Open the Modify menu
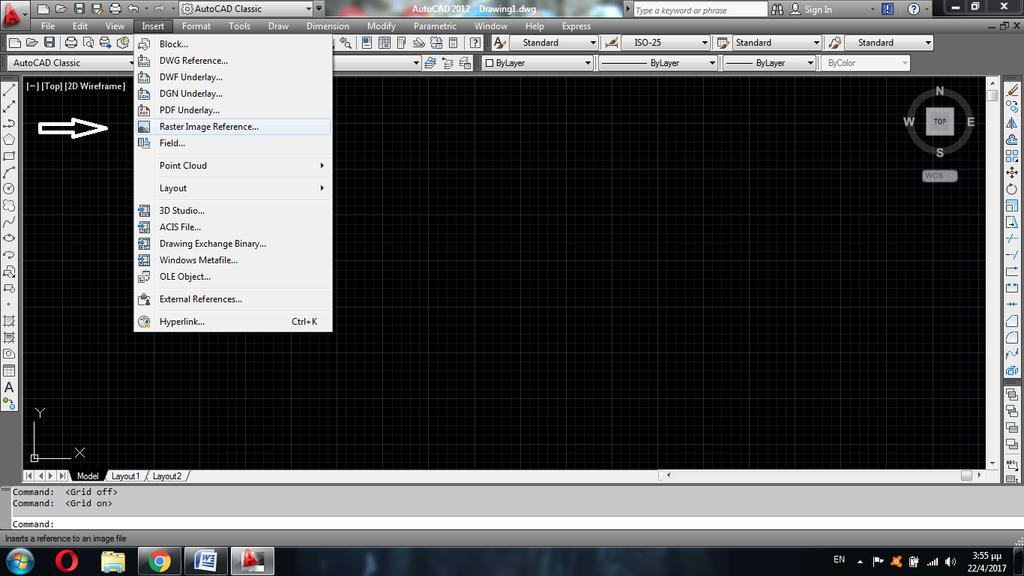 tap(381, 26)
